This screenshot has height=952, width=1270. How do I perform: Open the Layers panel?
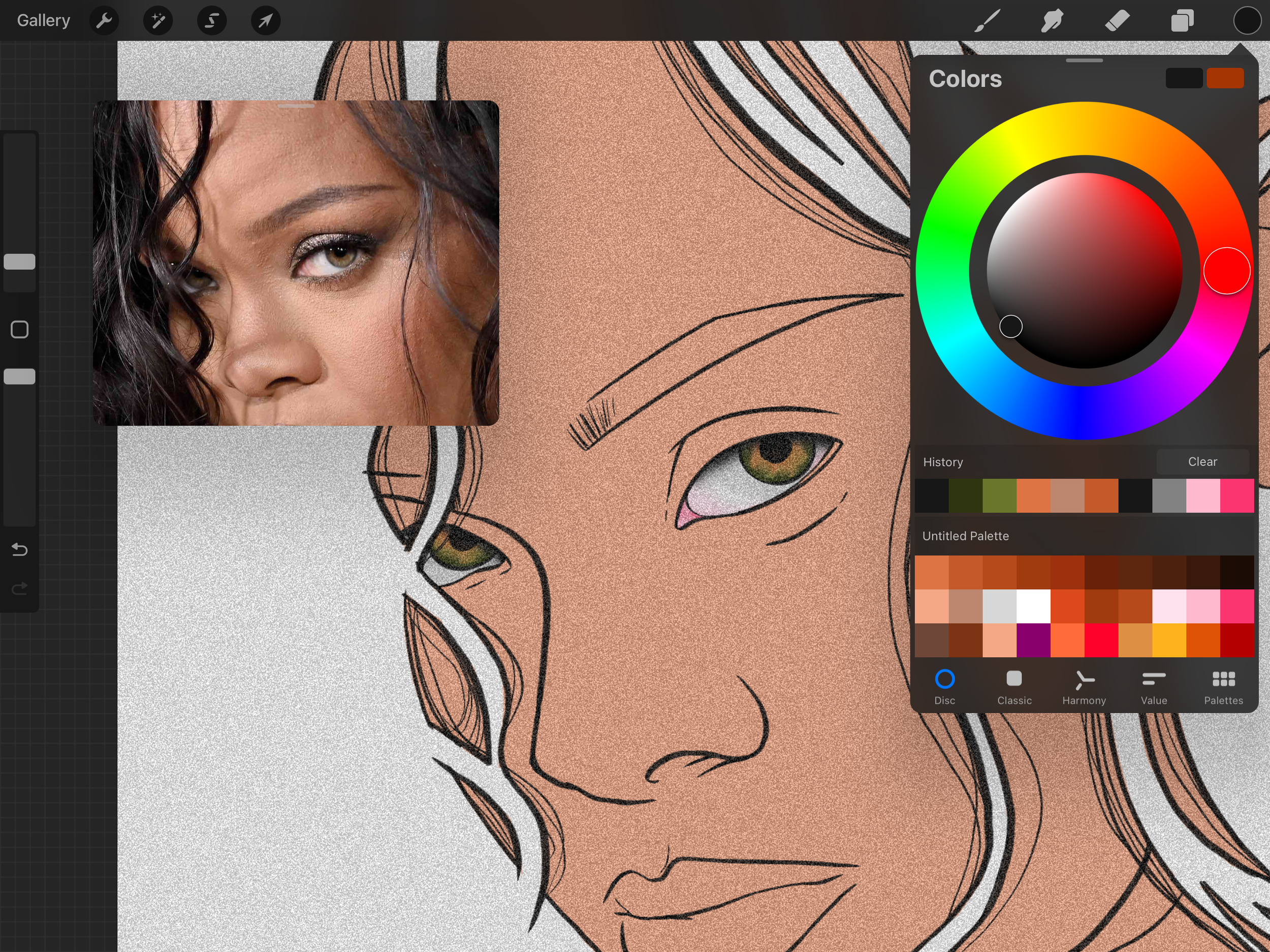[1182, 21]
